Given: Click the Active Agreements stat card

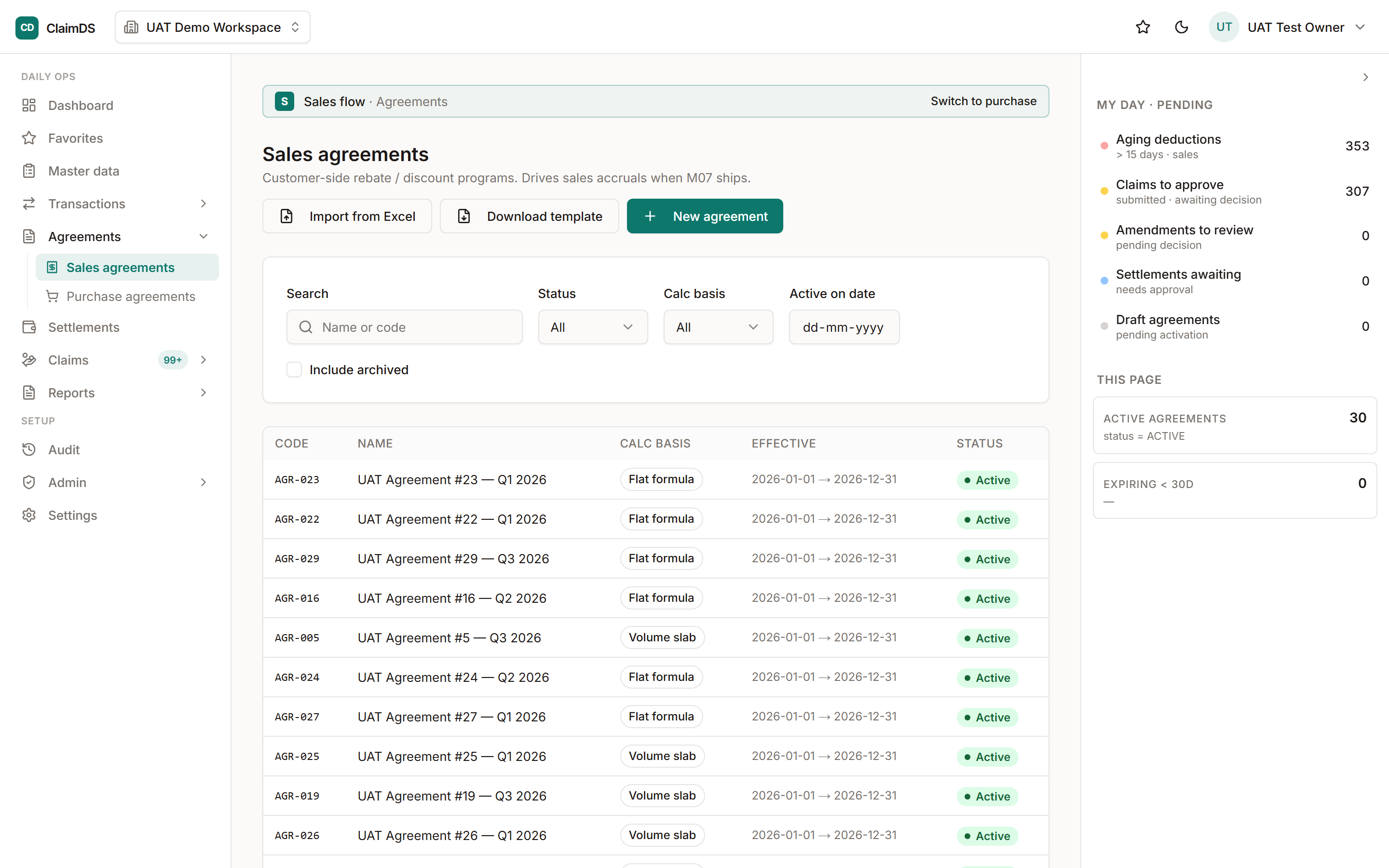Looking at the screenshot, I should (x=1235, y=425).
